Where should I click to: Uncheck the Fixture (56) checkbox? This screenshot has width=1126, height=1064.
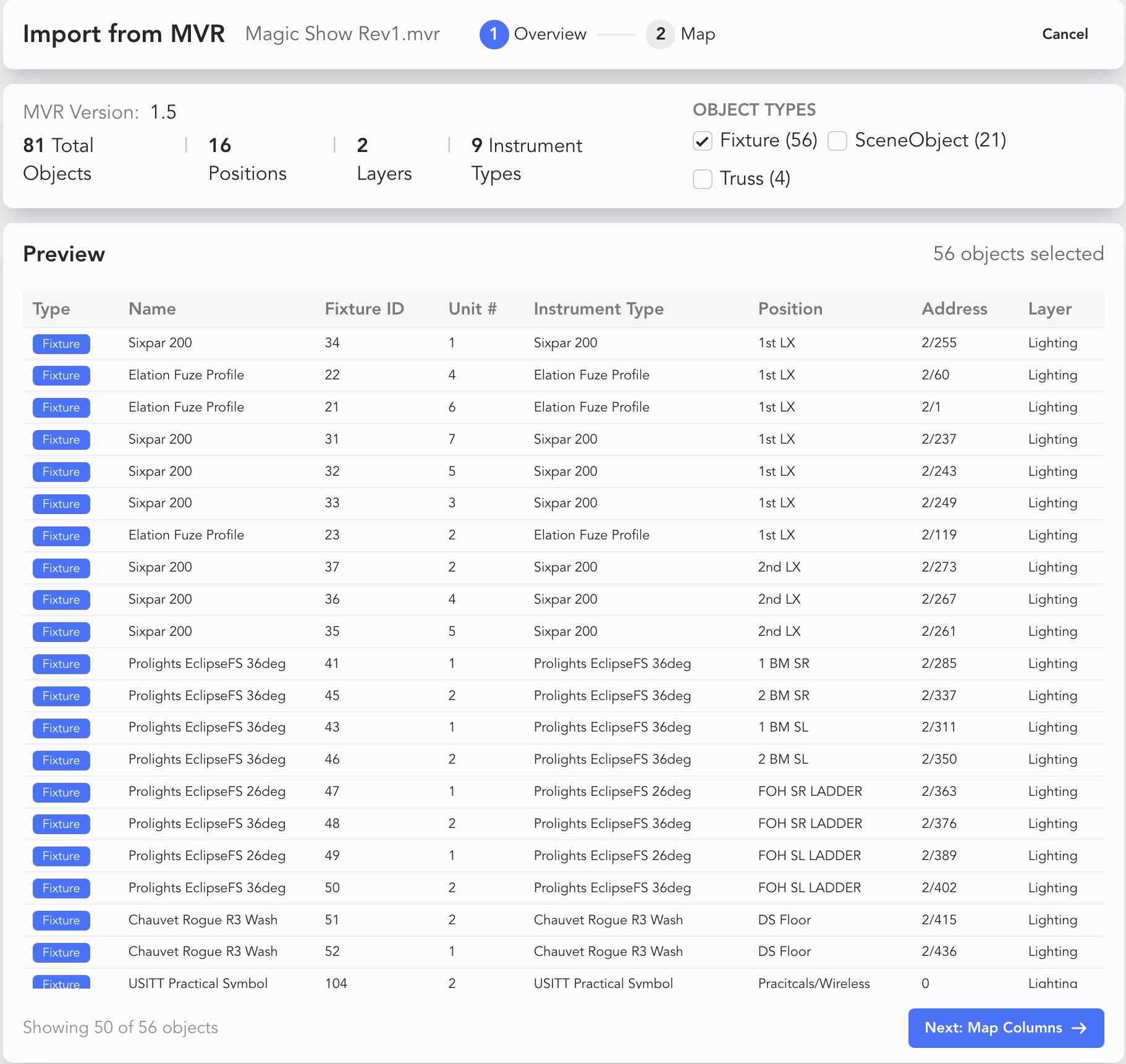pyautogui.click(x=703, y=141)
